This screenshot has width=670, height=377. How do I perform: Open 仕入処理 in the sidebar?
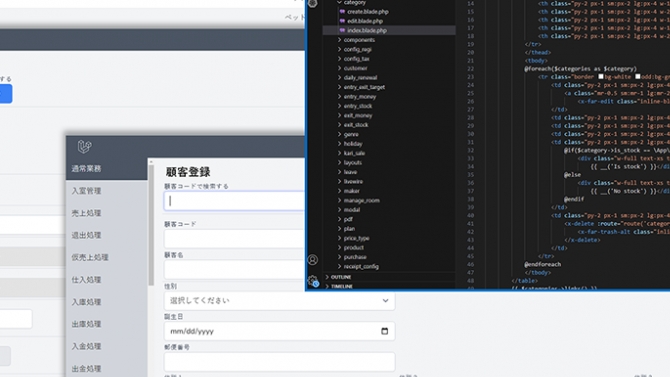[x=86, y=280]
